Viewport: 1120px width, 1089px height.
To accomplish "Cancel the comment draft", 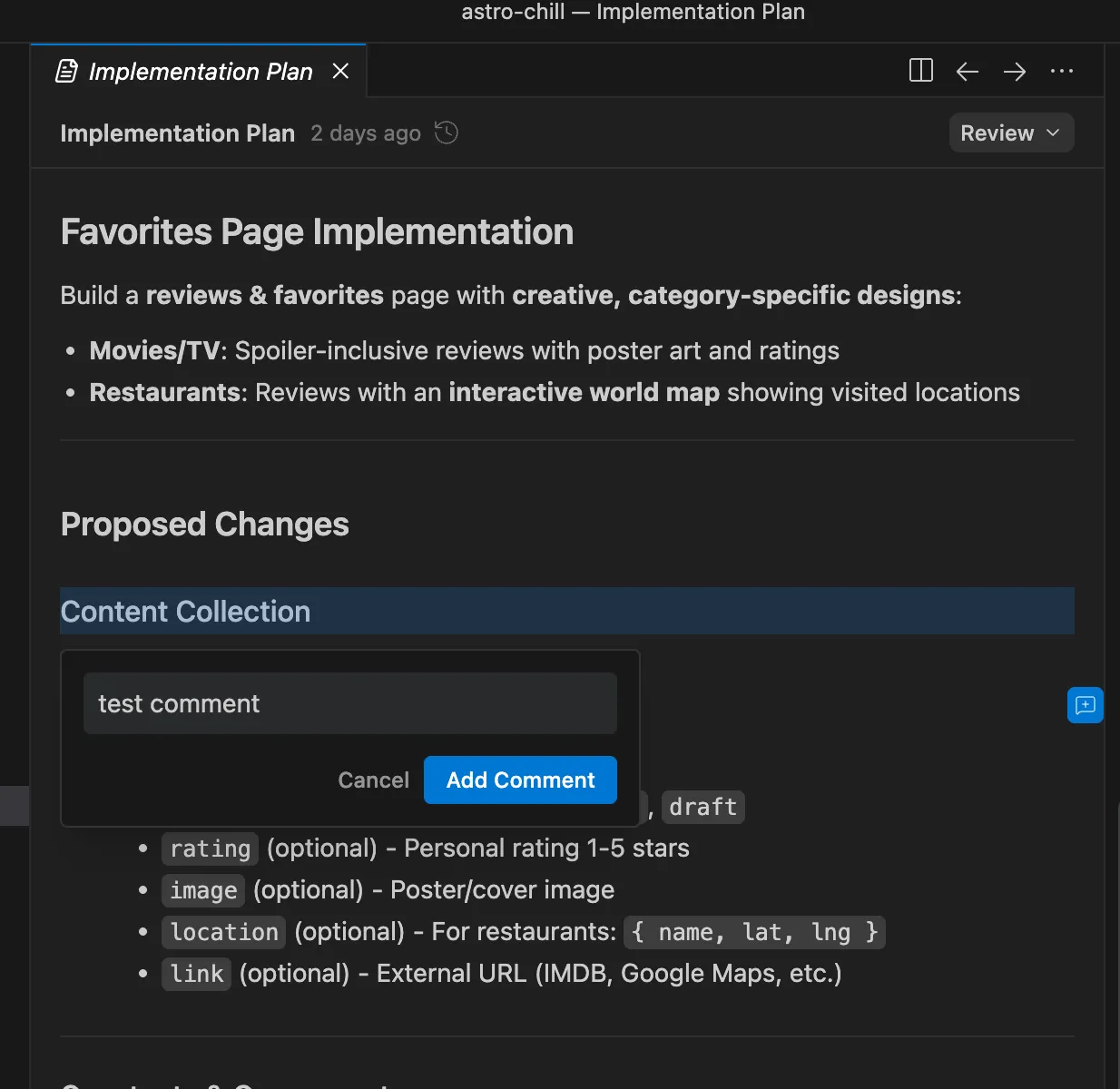I will (373, 780).
